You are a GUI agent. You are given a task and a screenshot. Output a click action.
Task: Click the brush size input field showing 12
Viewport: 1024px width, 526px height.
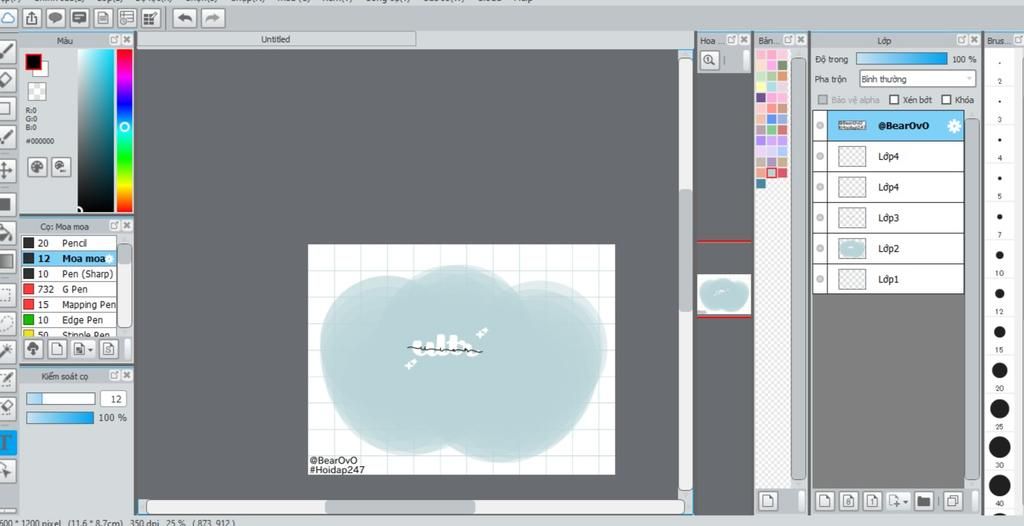point(114,399)
